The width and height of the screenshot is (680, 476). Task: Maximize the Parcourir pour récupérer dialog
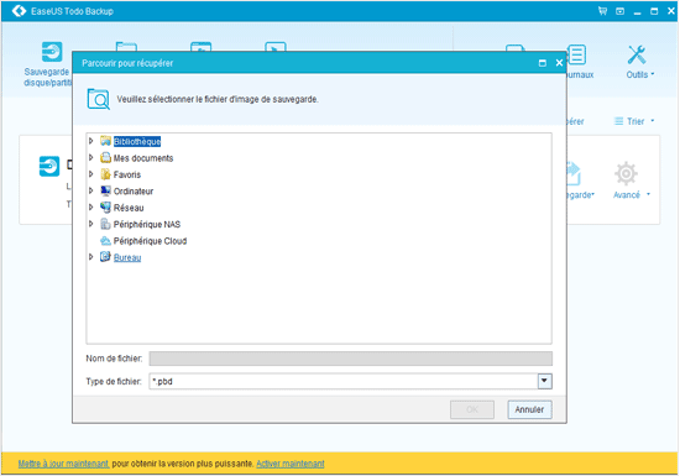[x=542, y=63]
